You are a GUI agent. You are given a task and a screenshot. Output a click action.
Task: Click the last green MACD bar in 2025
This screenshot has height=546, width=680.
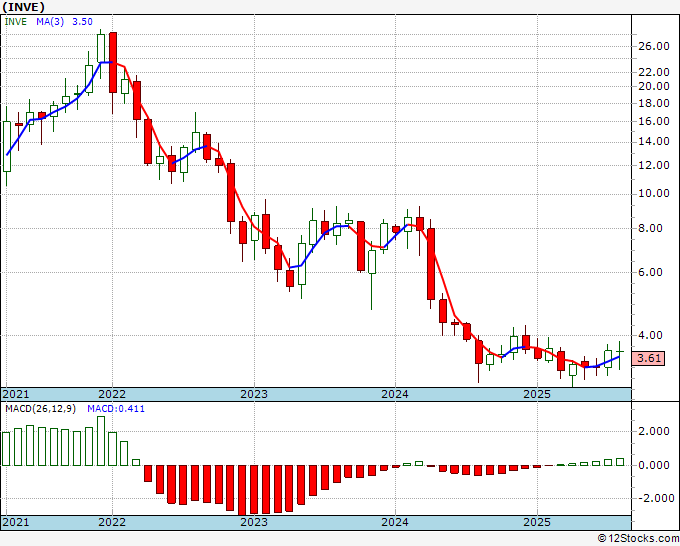click(620, 462)
